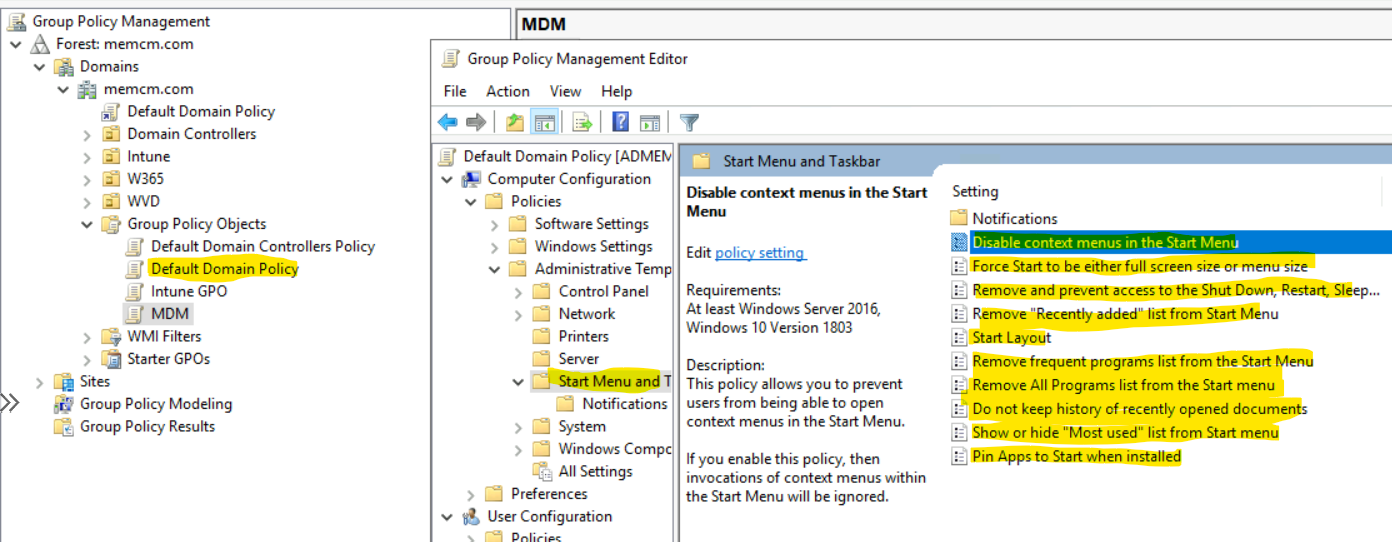
Task: Click the Computer Configuration node icon
Action: (471, 179)
